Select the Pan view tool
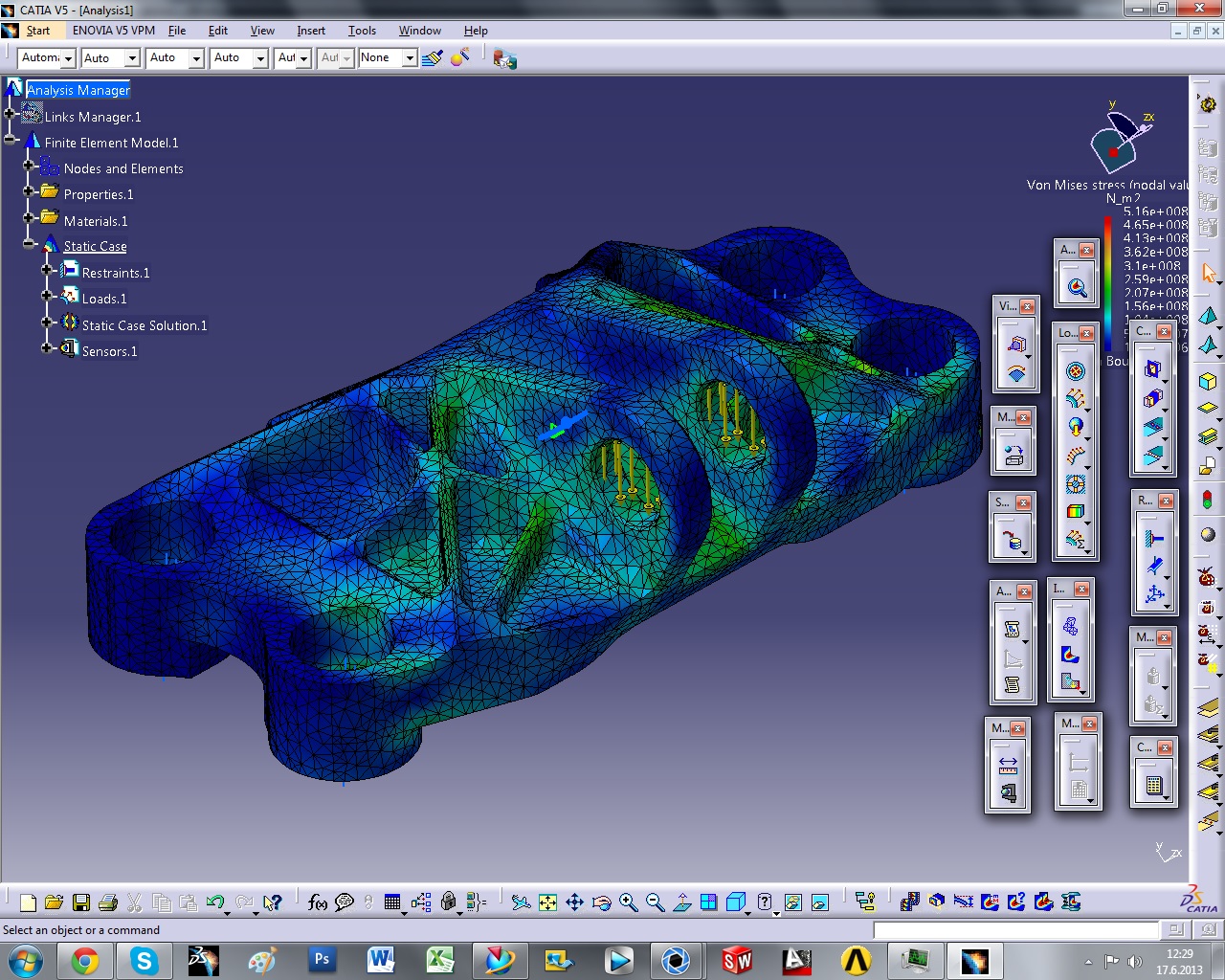Screen dimensions: 1225x980 [x=574, y=902]
